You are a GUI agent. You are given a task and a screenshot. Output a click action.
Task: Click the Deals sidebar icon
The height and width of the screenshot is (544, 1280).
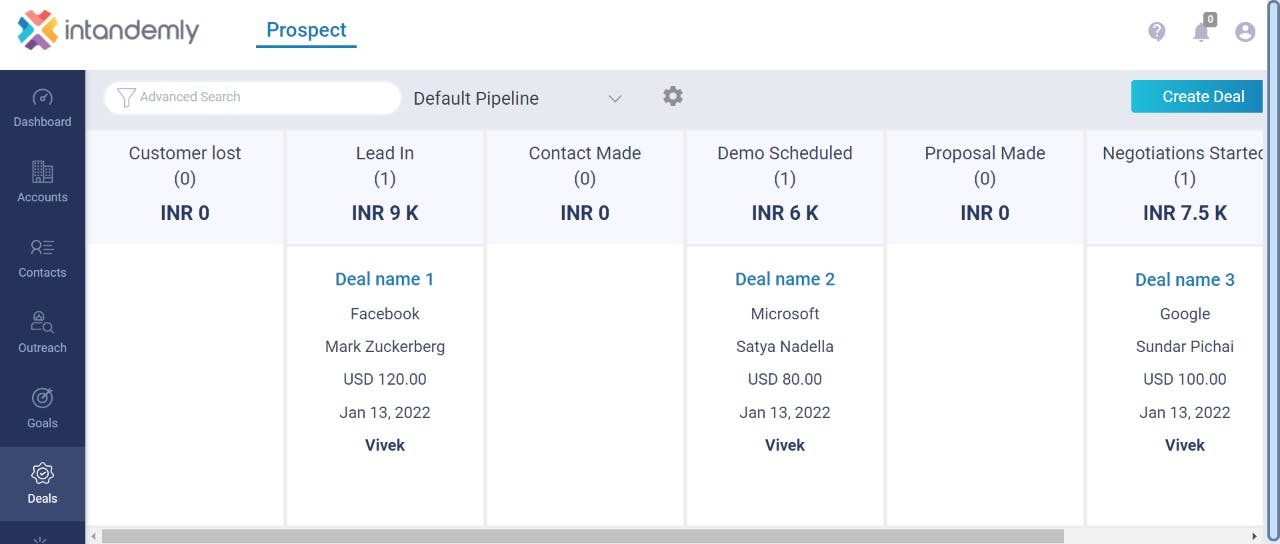point(42,473)
